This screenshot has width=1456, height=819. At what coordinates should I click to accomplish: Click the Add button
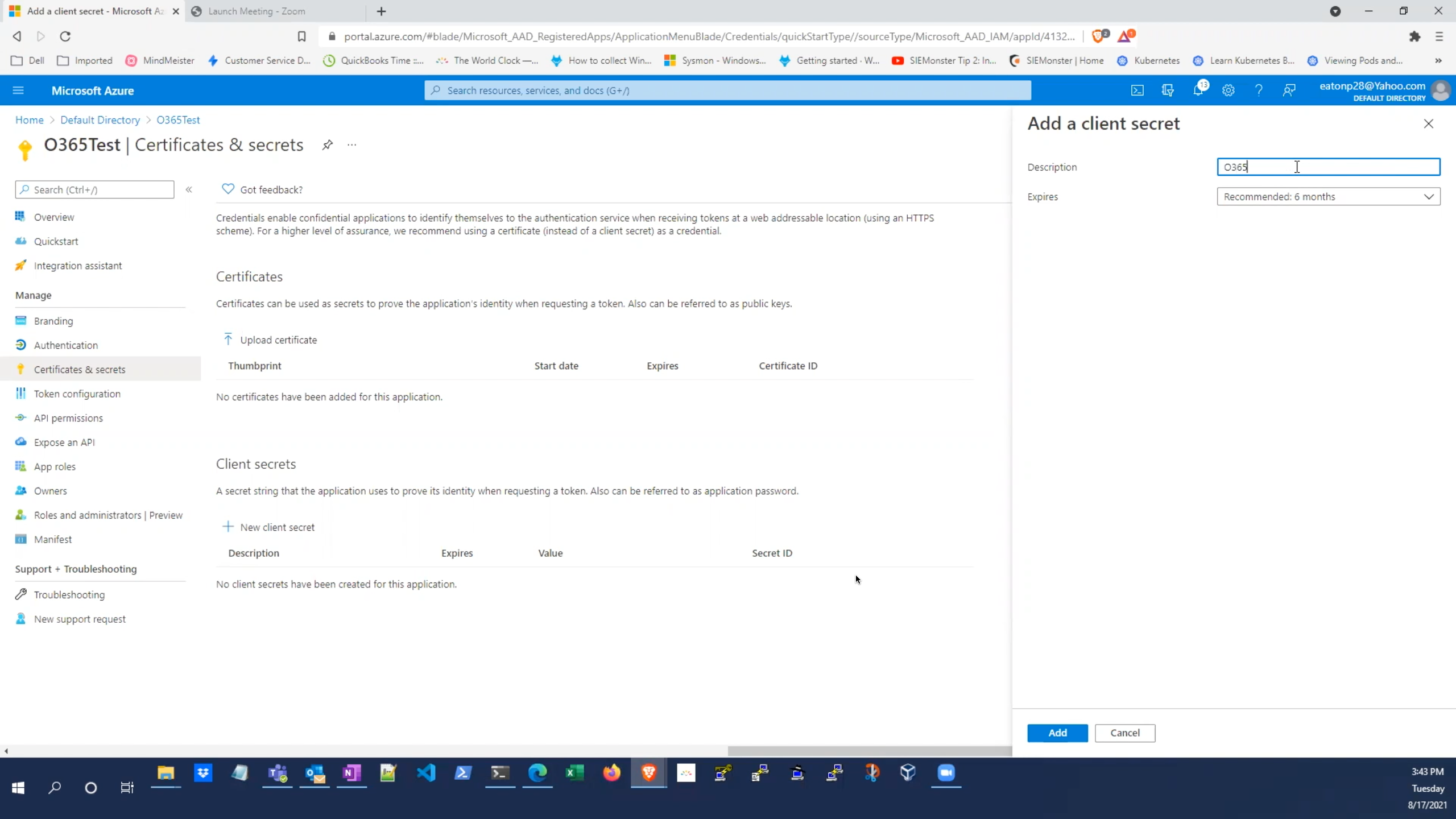[1057, 733]
